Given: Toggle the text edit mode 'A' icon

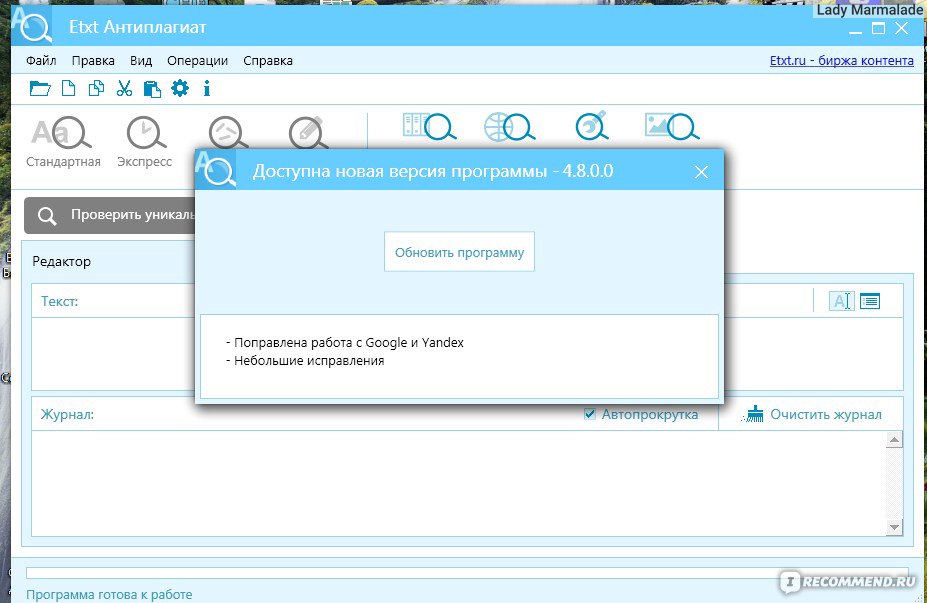Looking at the screenshot, I should 841,301.
